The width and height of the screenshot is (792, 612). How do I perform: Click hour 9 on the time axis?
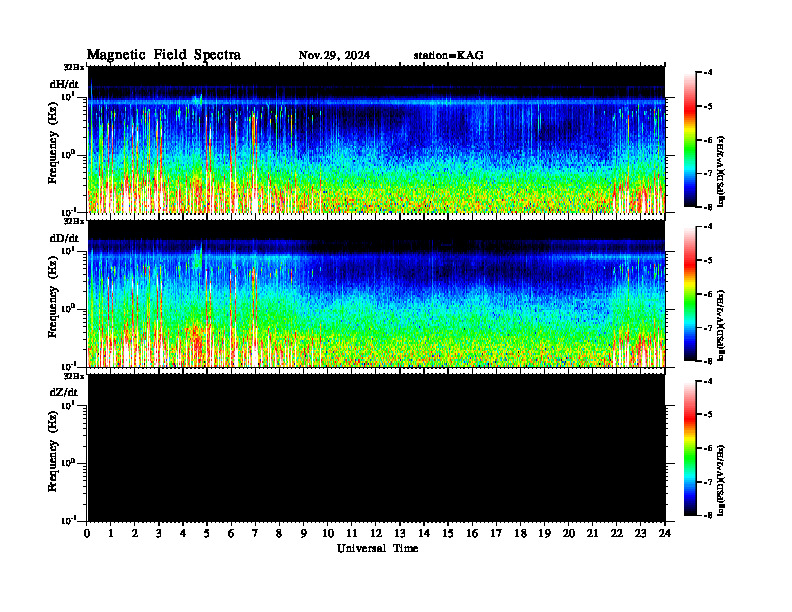click(x=304, y=533)
